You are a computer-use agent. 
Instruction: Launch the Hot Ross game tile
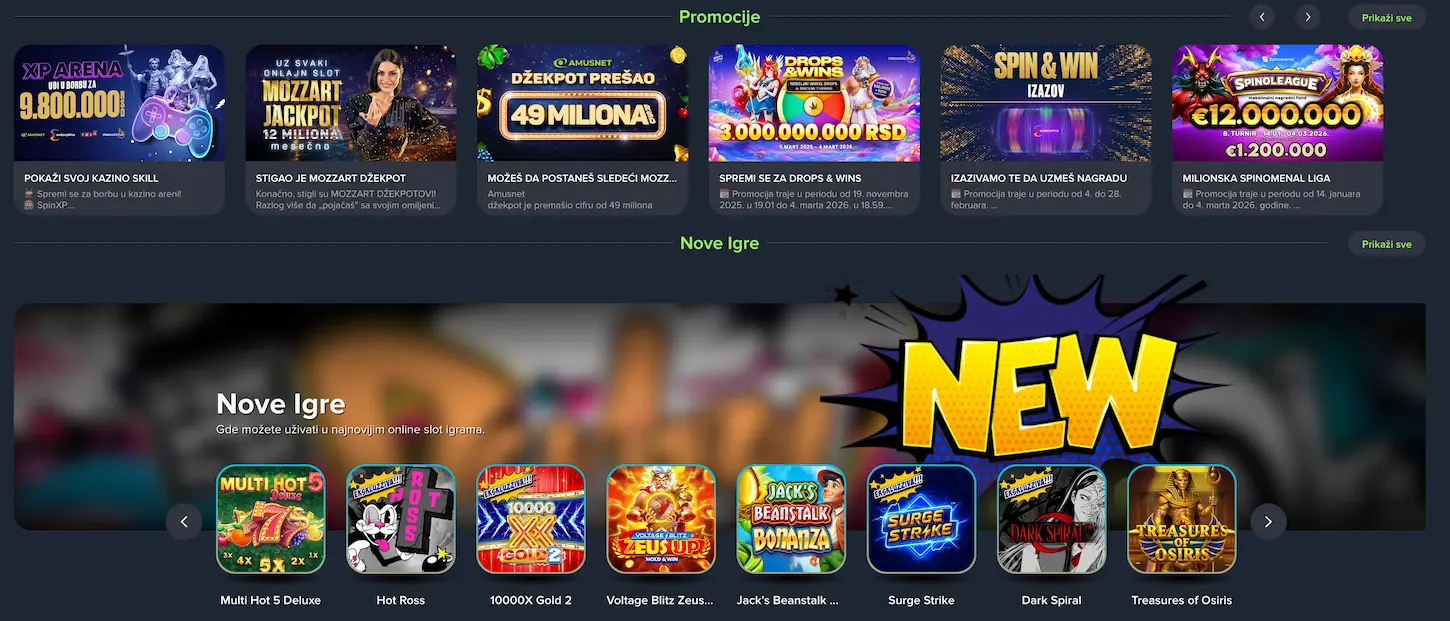click(x=401, y=519)
